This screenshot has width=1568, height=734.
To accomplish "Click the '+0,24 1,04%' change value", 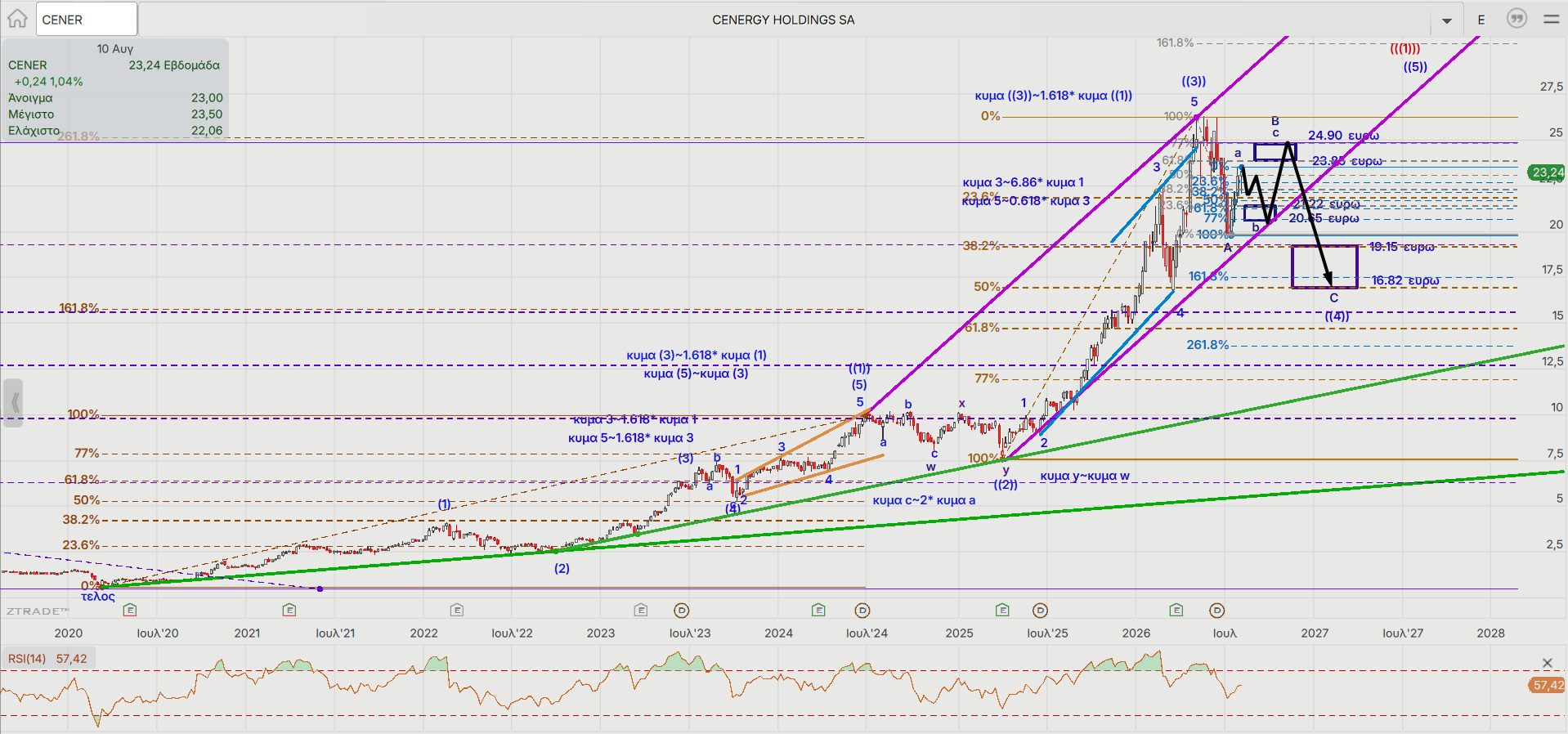I will point(48,82).
